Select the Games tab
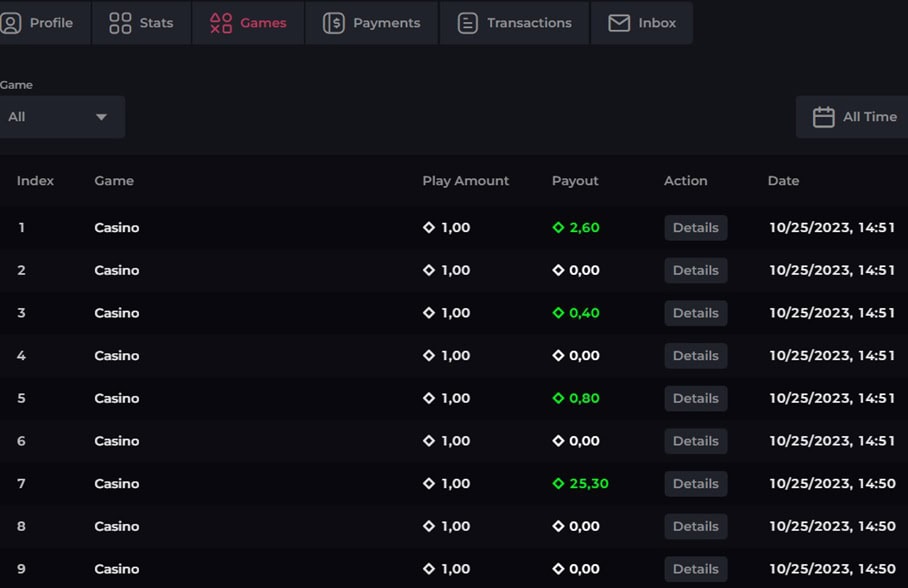This screenshot has height=588, width=908. [x=248, y=23]
